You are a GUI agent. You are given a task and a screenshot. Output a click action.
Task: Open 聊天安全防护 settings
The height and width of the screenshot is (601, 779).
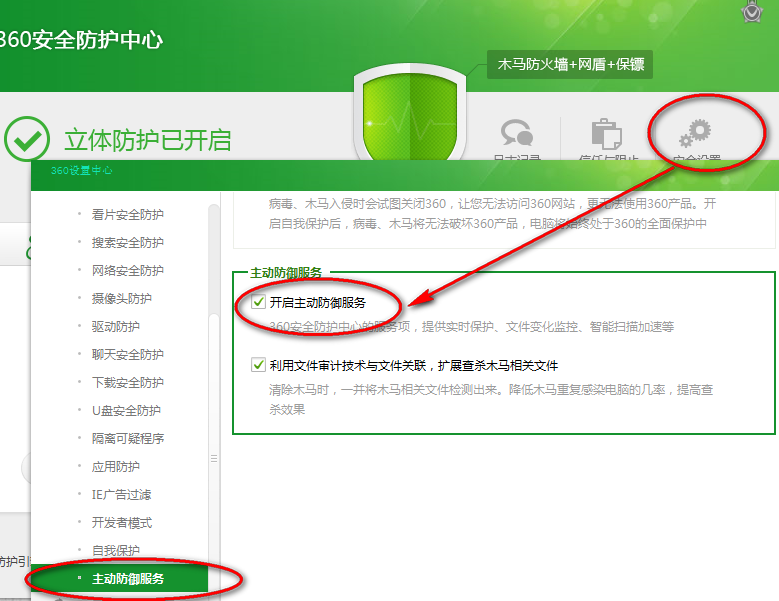click(127, 354)
